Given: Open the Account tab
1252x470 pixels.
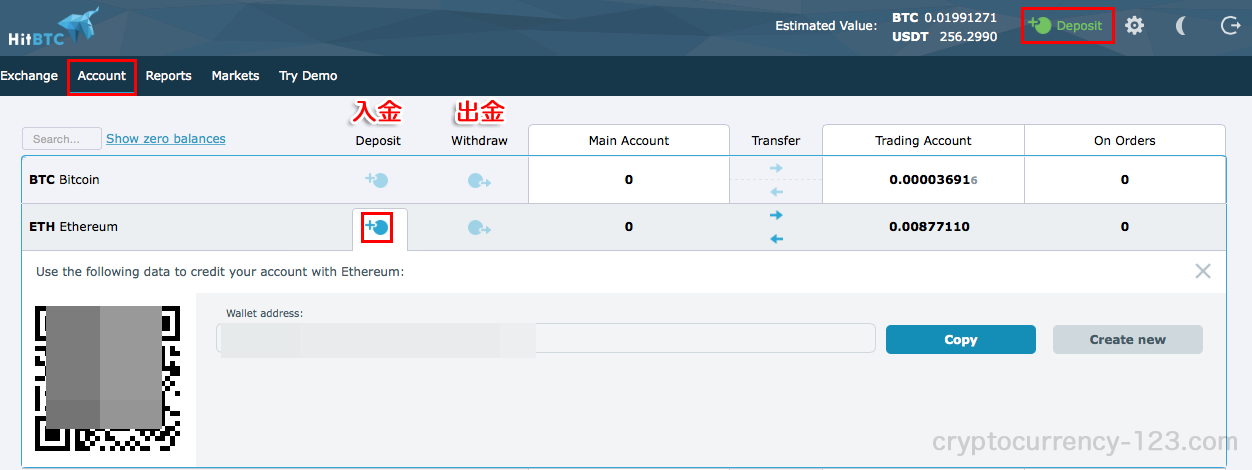Looking at the screenshot, I should [x=102, y=76].
